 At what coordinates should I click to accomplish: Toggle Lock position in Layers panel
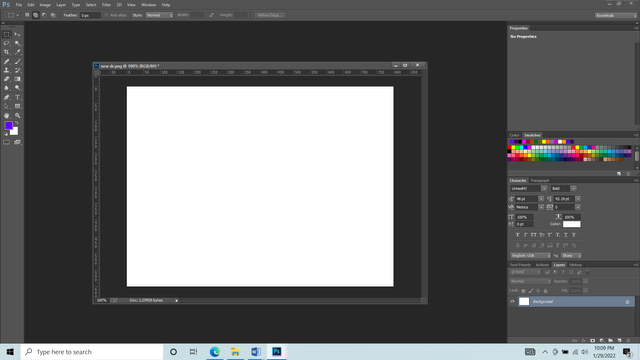click(x=538, y=291)
